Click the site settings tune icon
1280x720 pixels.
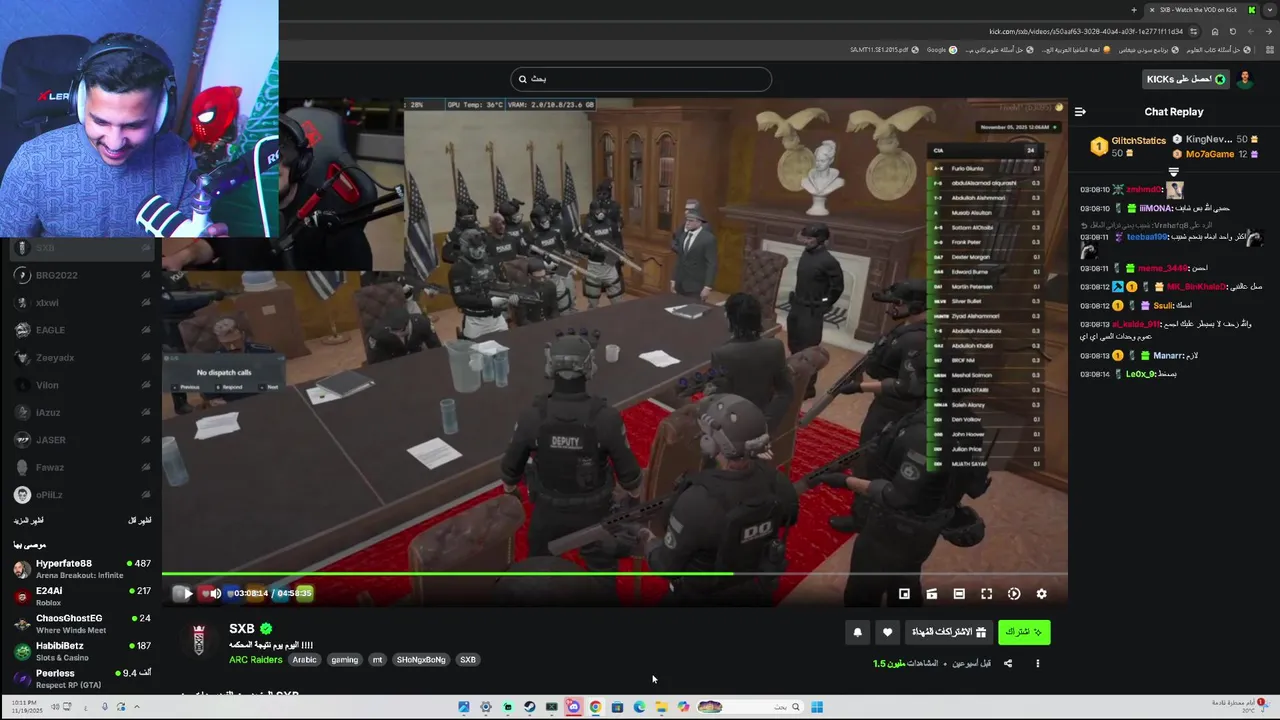pyautogui.click(x=1194, y=31)
